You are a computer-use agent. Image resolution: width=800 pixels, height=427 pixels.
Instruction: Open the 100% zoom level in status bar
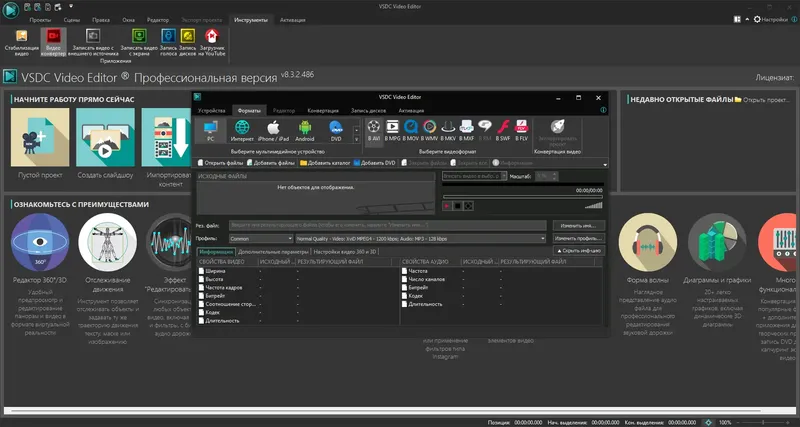click(x=725, y=422)
